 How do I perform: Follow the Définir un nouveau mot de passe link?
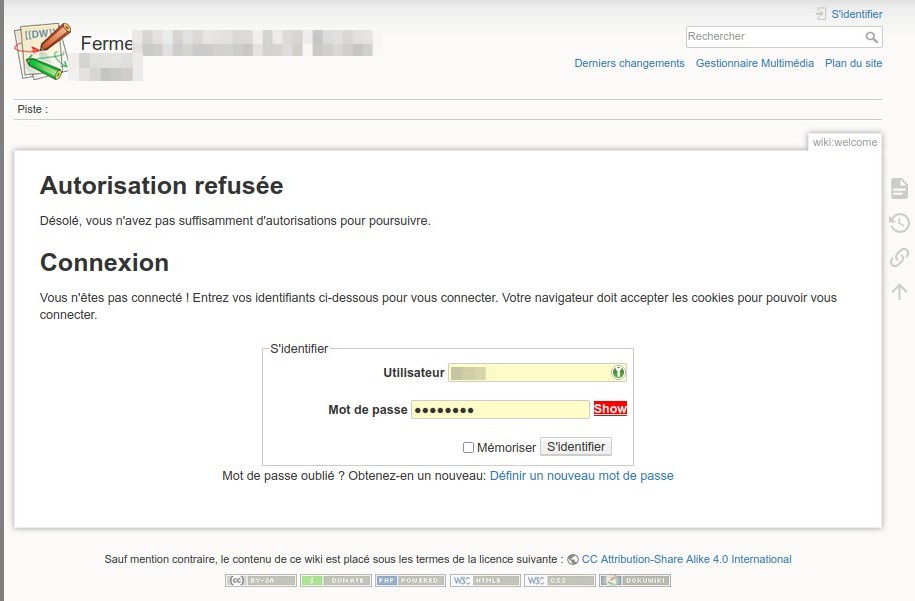581,476
